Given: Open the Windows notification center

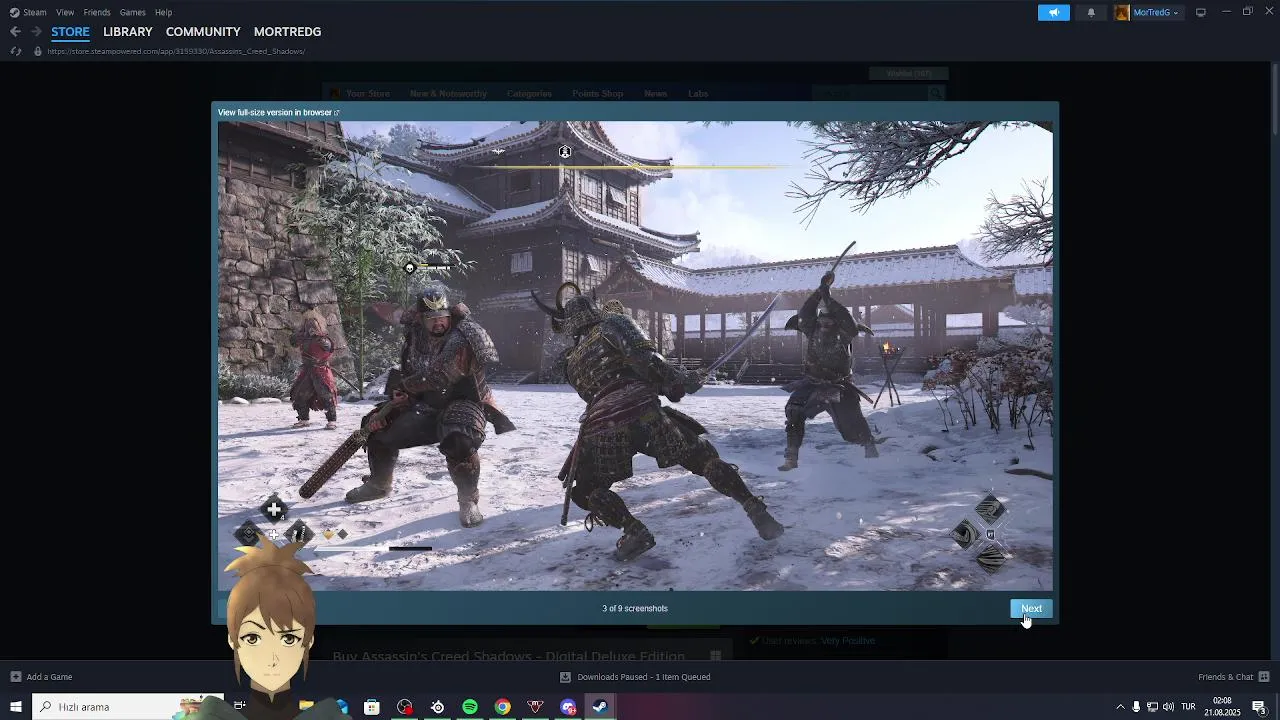Looking at the screenshot, I should click(x=1259, y=707).
